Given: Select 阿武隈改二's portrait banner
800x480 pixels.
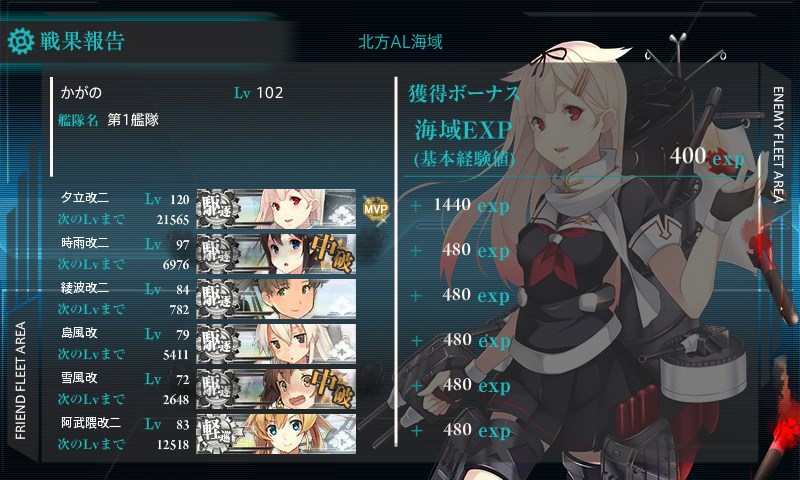Looking at the screenshot, I should 276,434.
